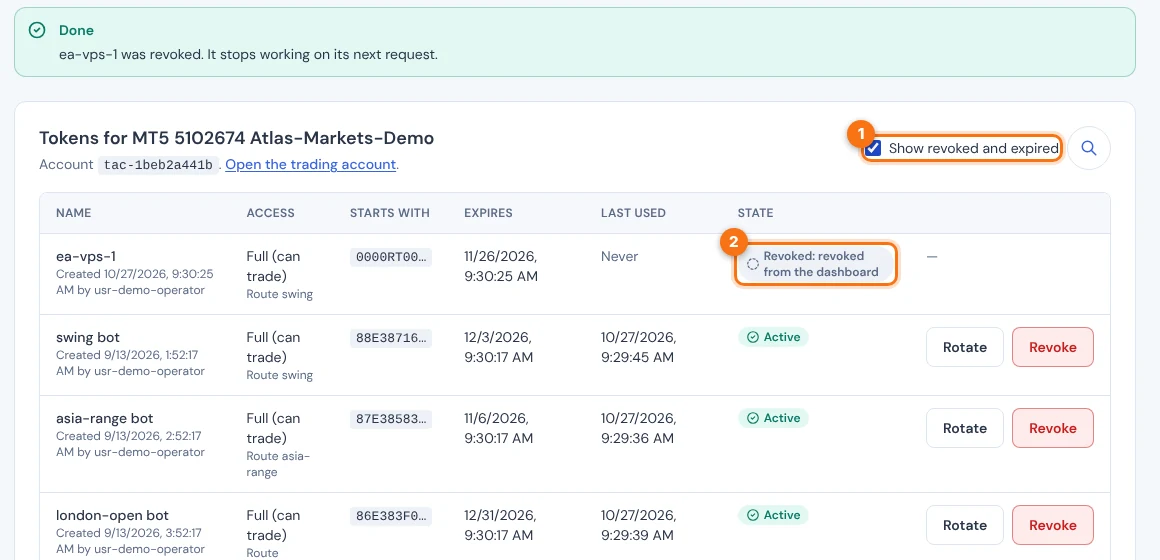Click token prefix 86E383F0…
Screen dimensions: 1160x560
pos(391,516)
